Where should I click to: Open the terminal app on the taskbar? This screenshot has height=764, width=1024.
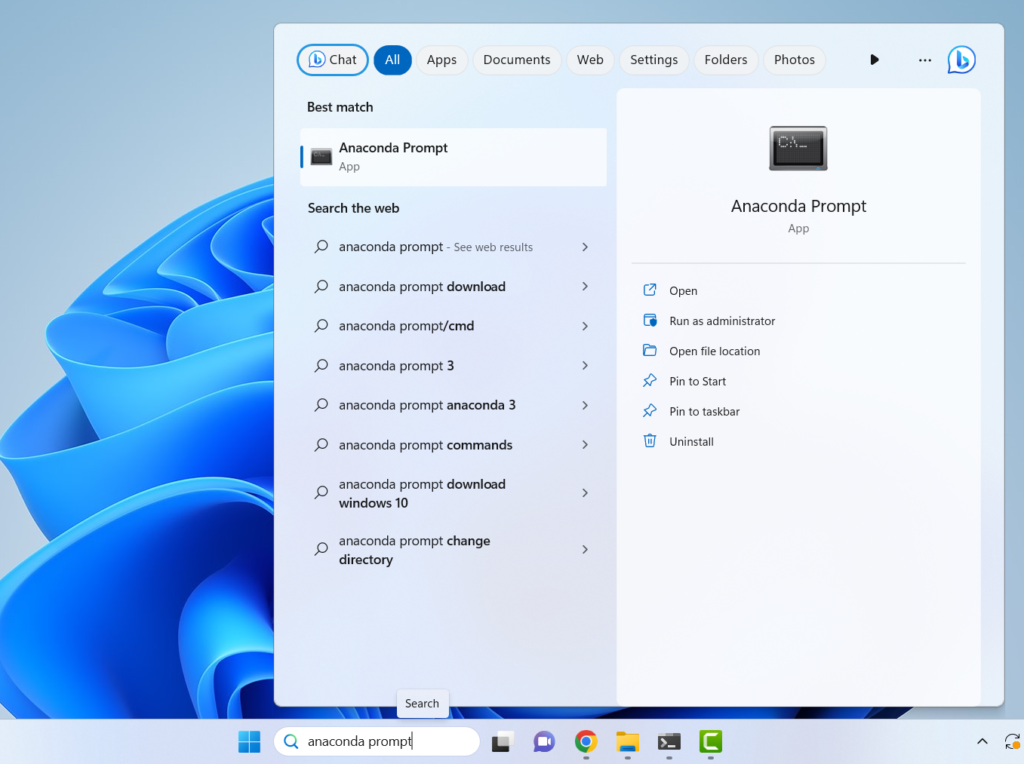coord(669,741)
